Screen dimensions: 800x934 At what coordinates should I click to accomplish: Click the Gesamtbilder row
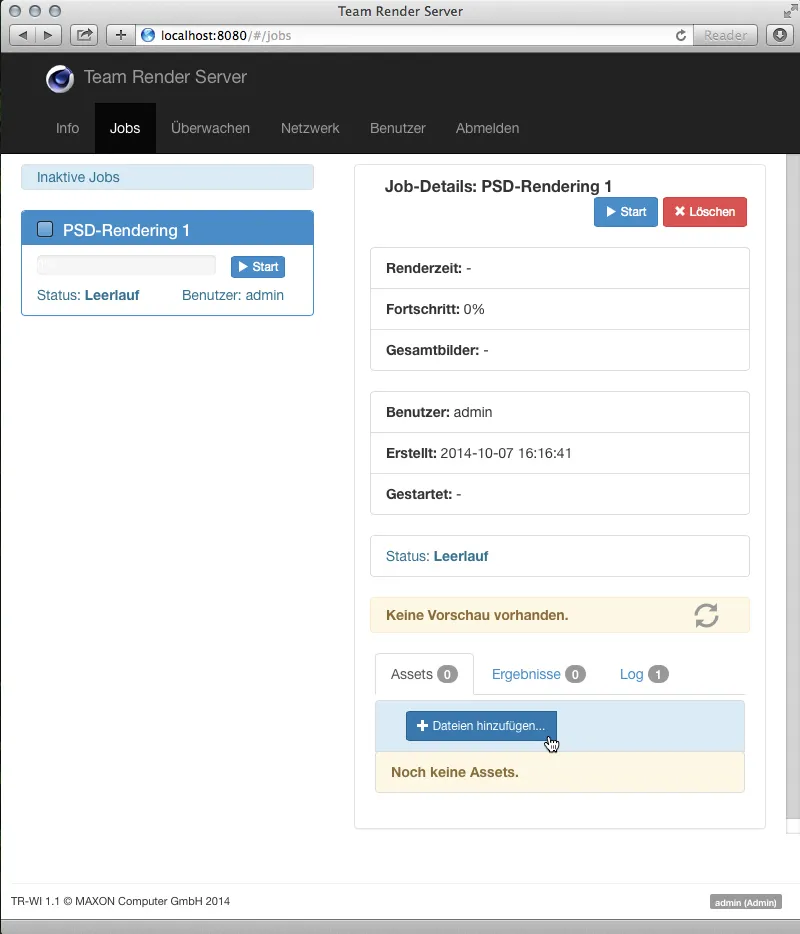point(560,350)
